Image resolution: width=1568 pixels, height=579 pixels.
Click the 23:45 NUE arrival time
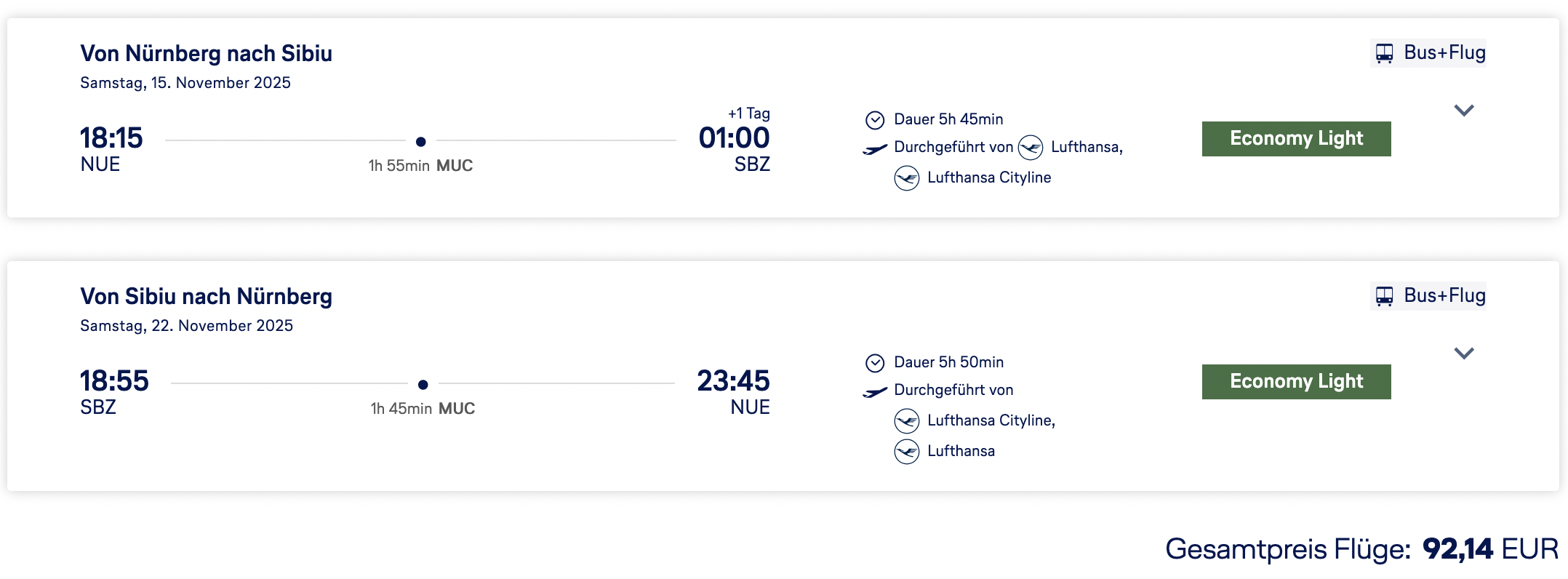pyautogui.click(x=733, y=381)
